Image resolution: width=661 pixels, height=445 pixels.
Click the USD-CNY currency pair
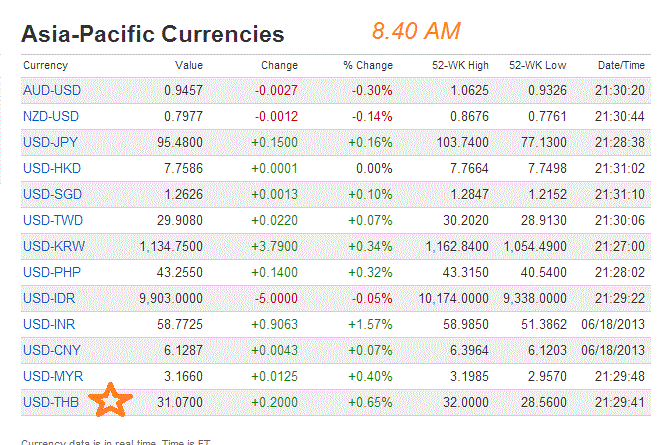click(50, 350)
